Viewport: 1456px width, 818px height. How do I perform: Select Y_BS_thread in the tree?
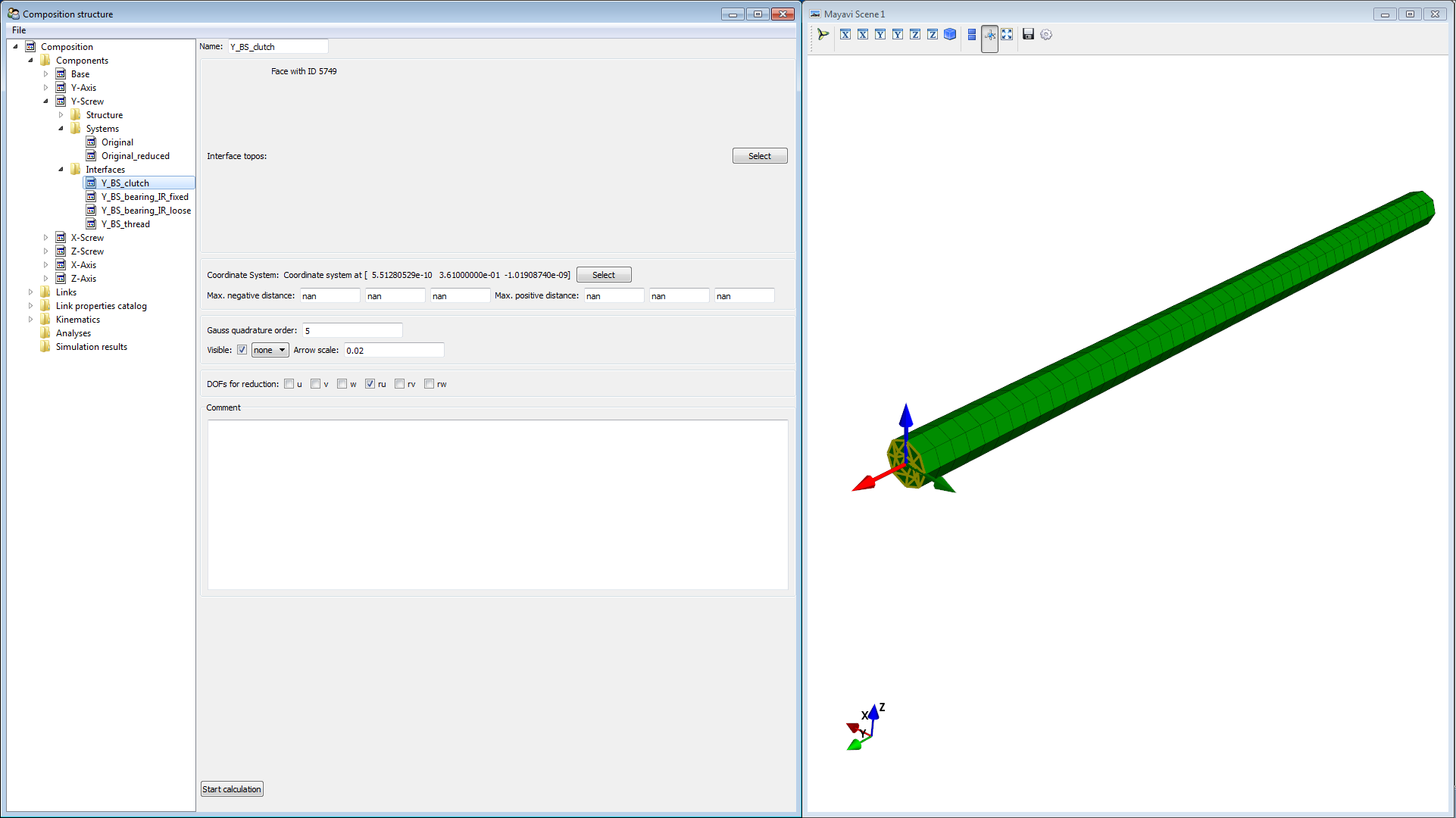(126, 224)
